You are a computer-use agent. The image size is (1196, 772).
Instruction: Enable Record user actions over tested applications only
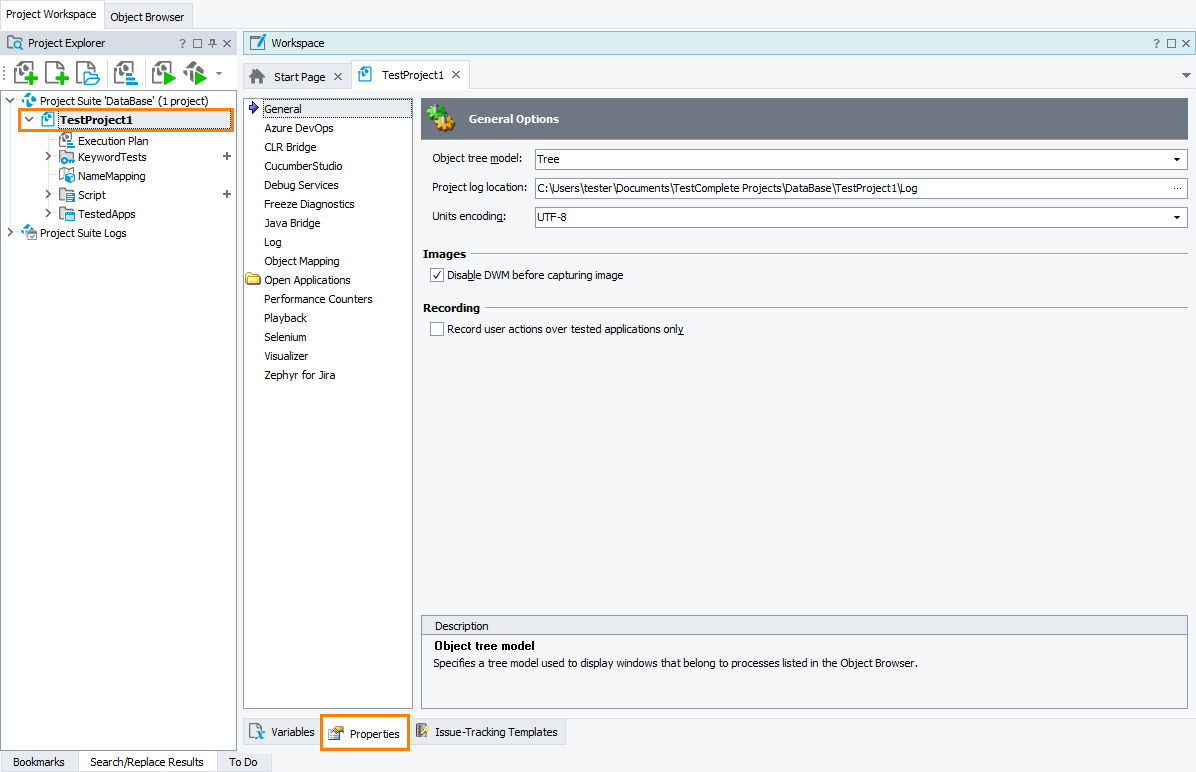(437, 328)
